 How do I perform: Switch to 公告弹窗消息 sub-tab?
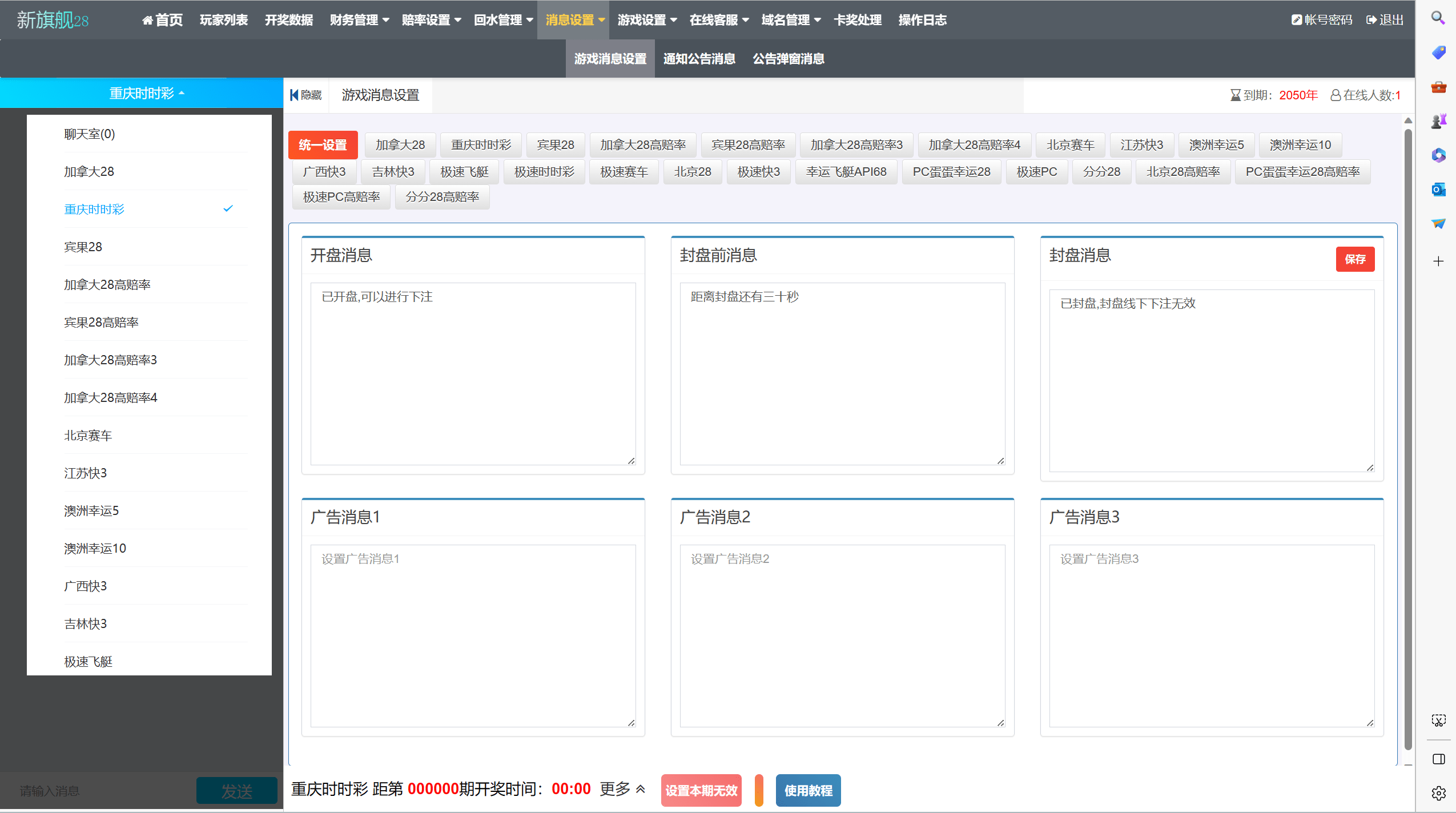click(x=789, y=59)
